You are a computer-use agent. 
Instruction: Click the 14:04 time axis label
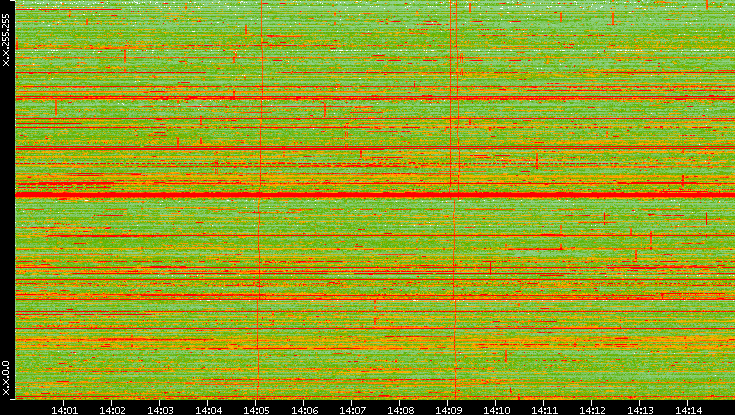coord(208,410)
